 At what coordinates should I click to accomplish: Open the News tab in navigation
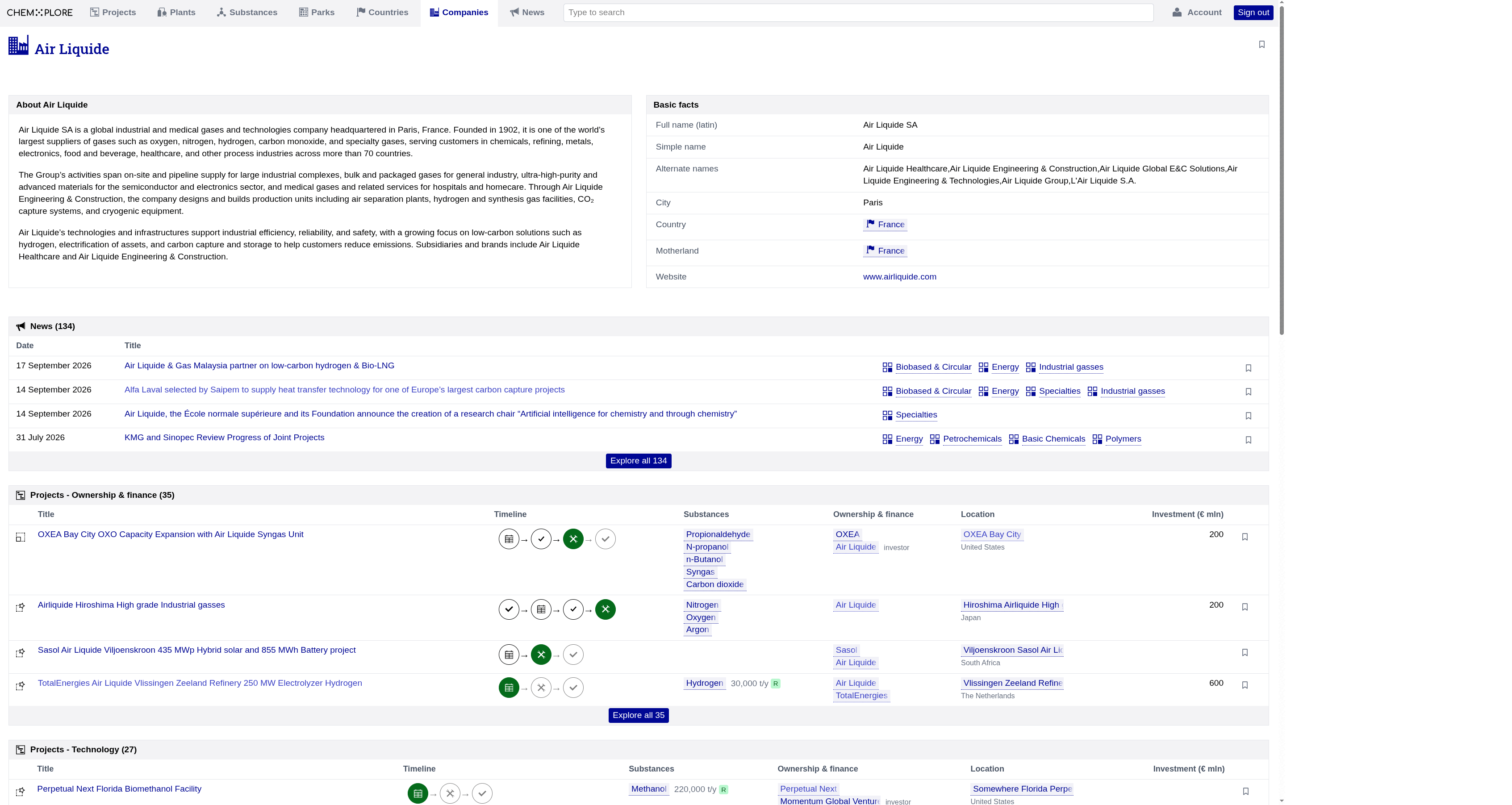pos(527,13)
